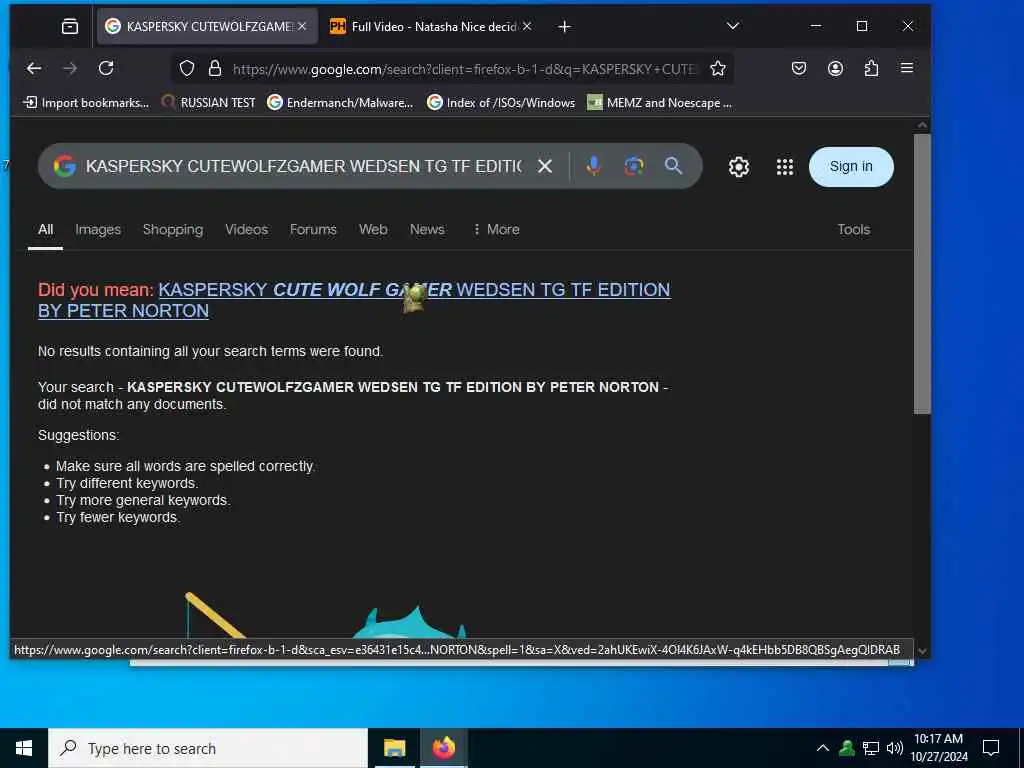The image size is (1024, 768).
Task: Click the Google search query field
Action: pyautogui.click(x=304, y=167)
